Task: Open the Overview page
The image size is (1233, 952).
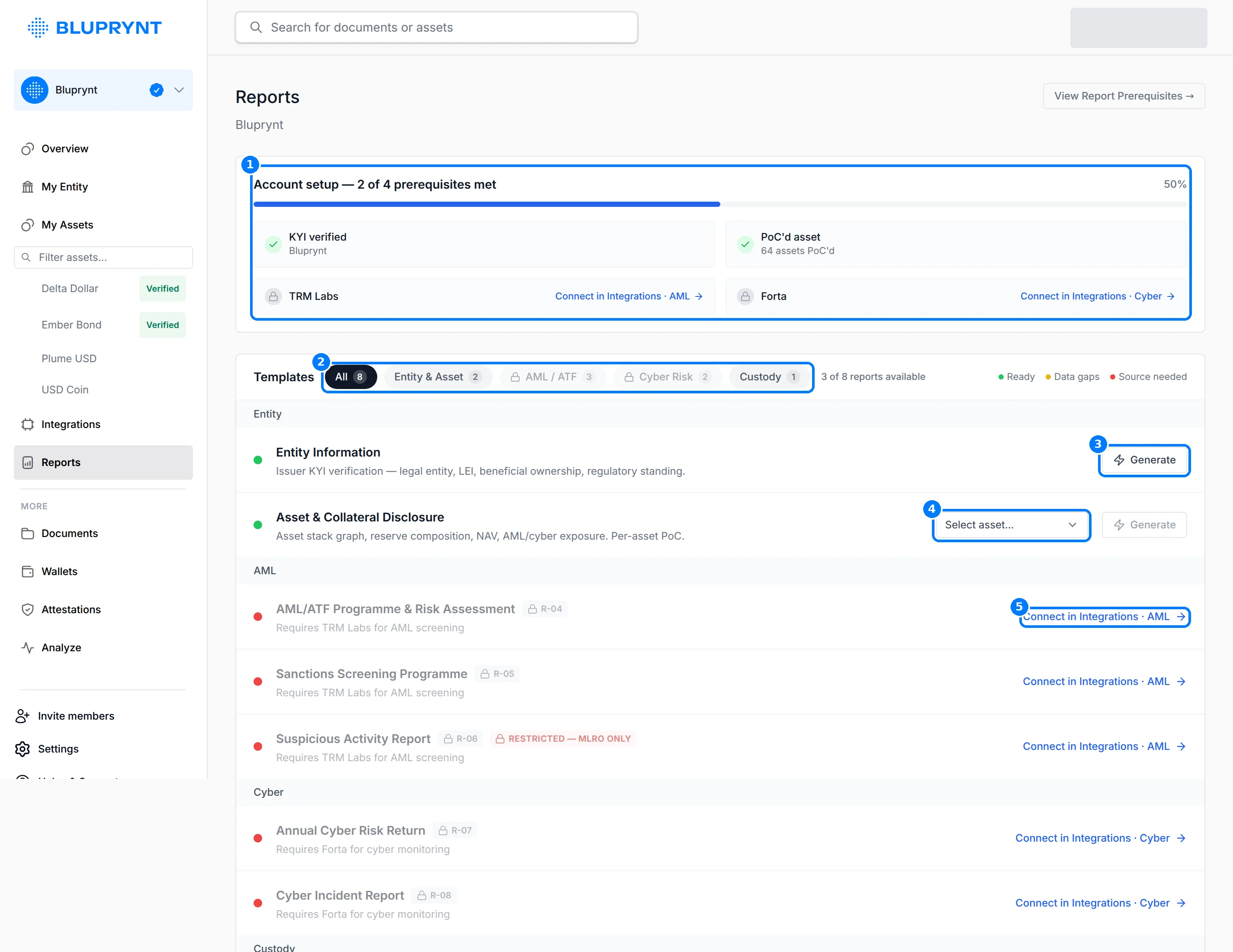Action: [x=103, y=148]
